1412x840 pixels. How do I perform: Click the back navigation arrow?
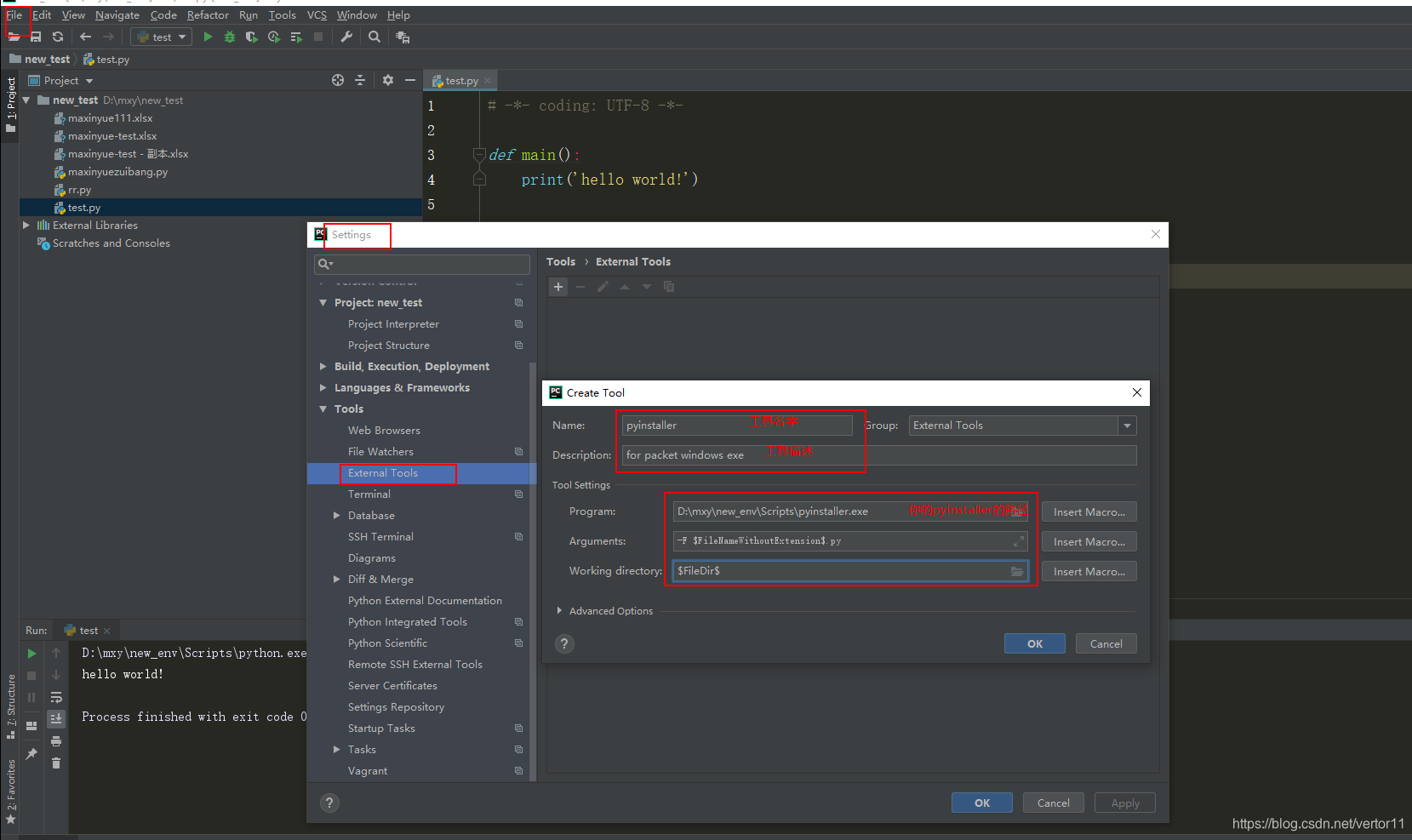point(84,37)
